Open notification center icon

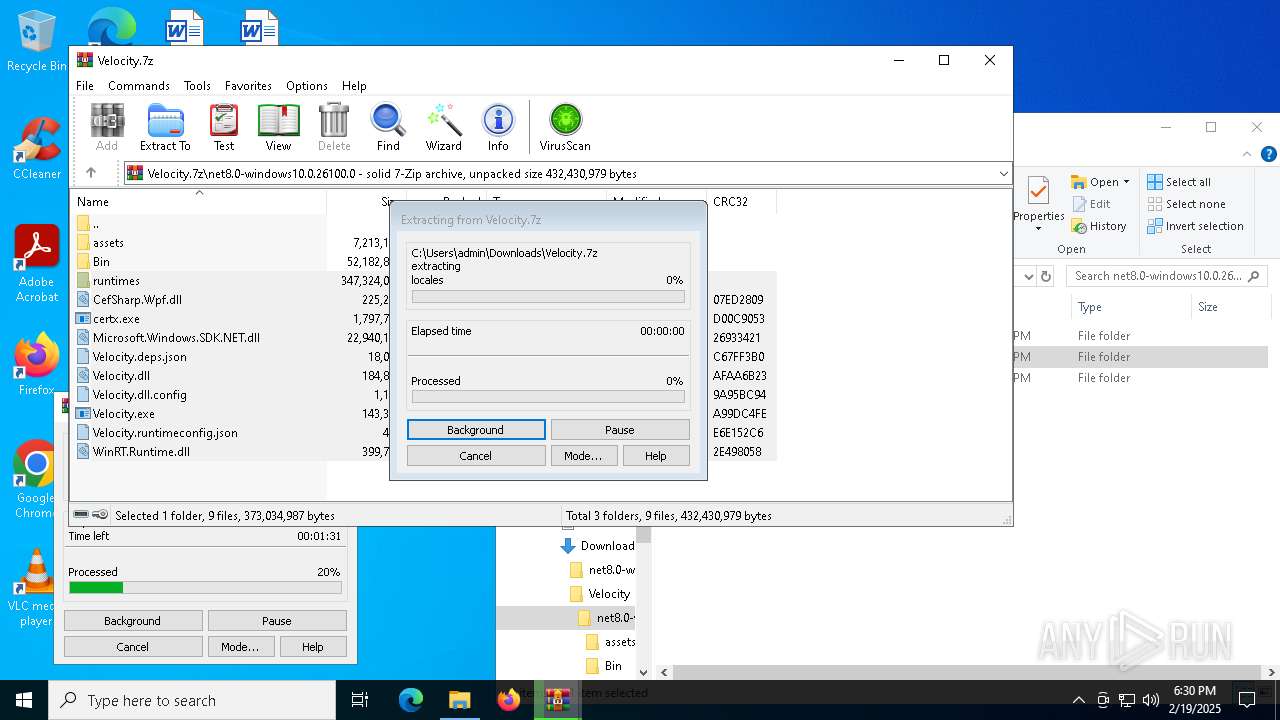coord(1247,700)
